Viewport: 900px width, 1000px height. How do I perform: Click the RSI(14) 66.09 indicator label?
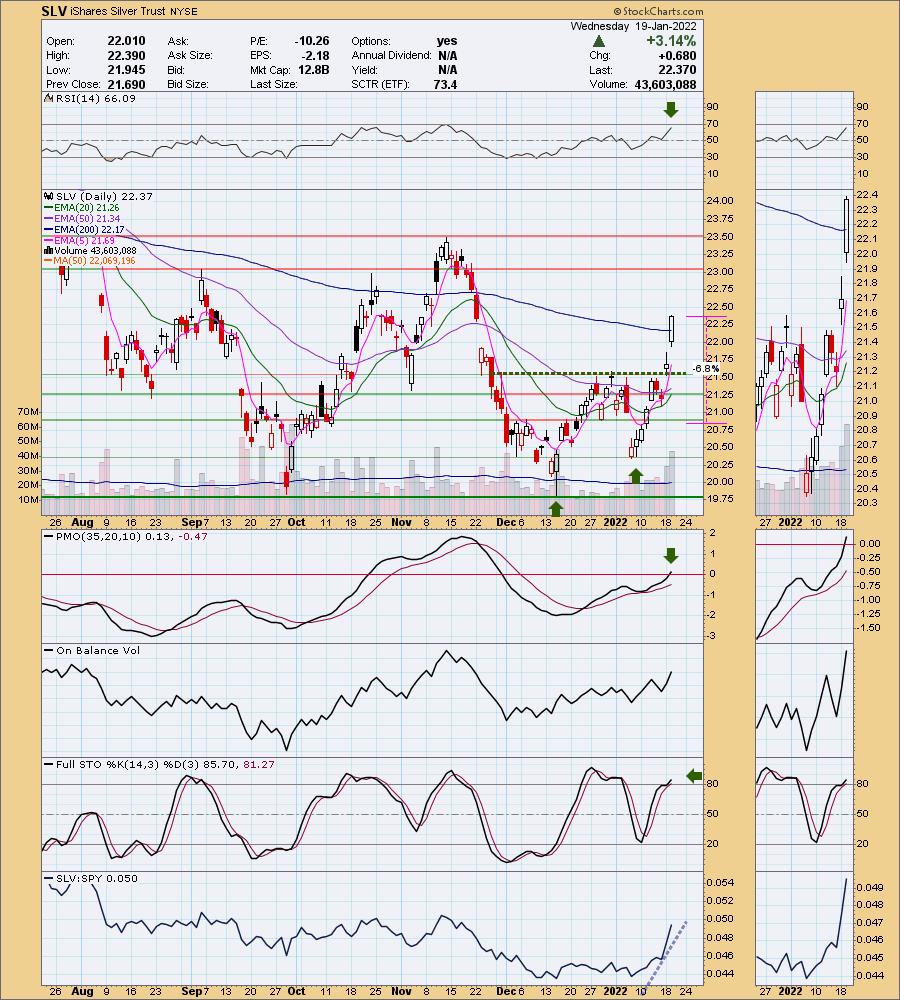(96, 98)
